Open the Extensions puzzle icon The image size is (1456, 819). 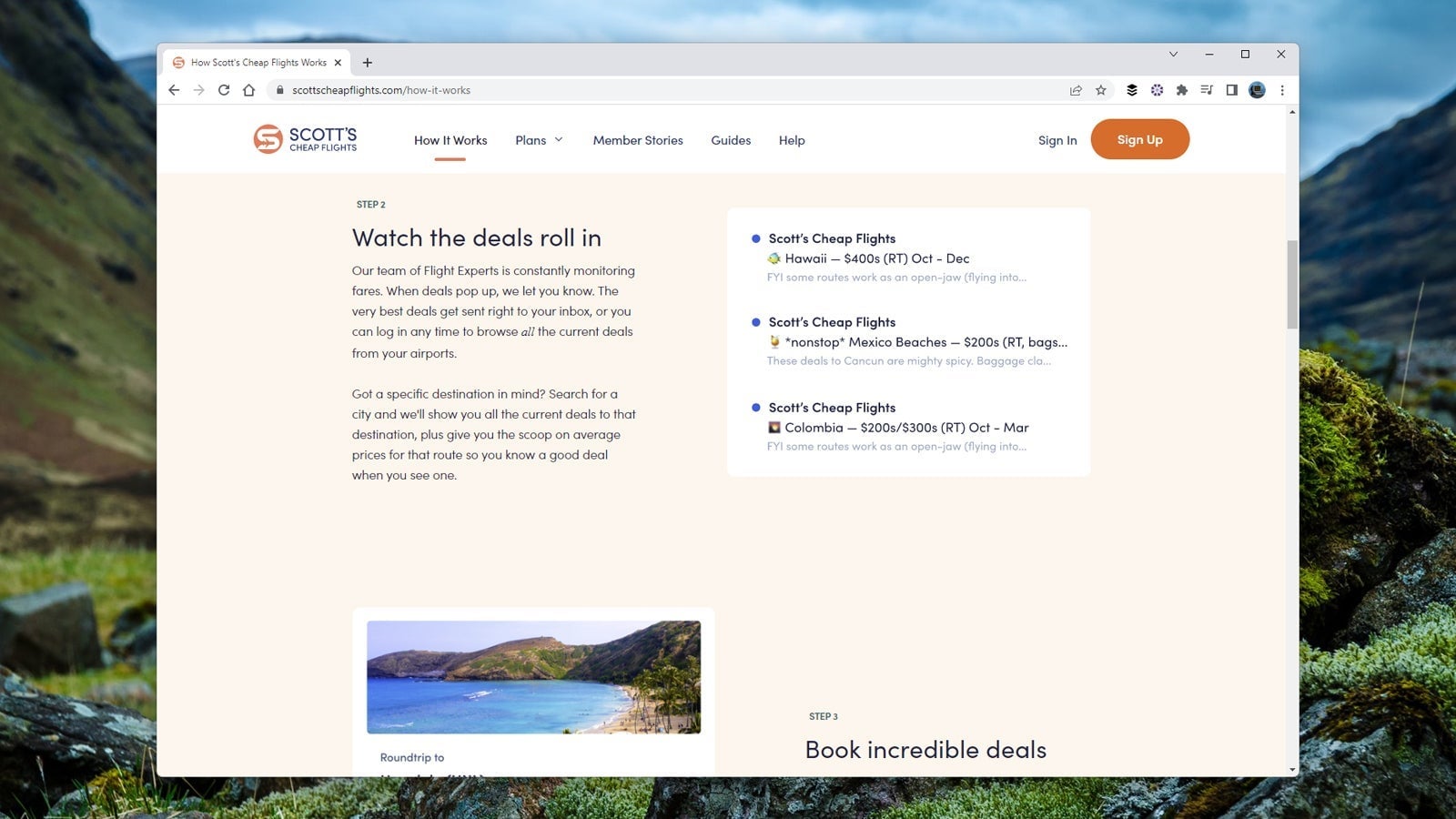click(1182, 90)
